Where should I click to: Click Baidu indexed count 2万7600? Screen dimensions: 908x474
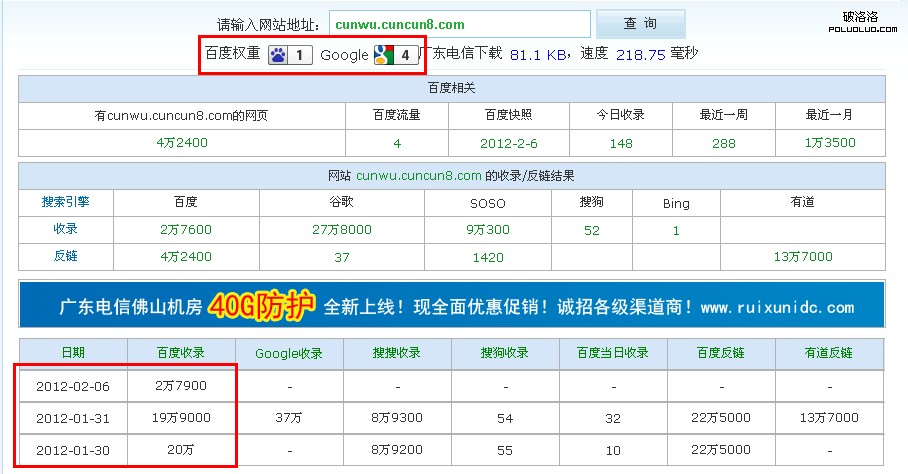pyautogui.click(x=186, y=230)
